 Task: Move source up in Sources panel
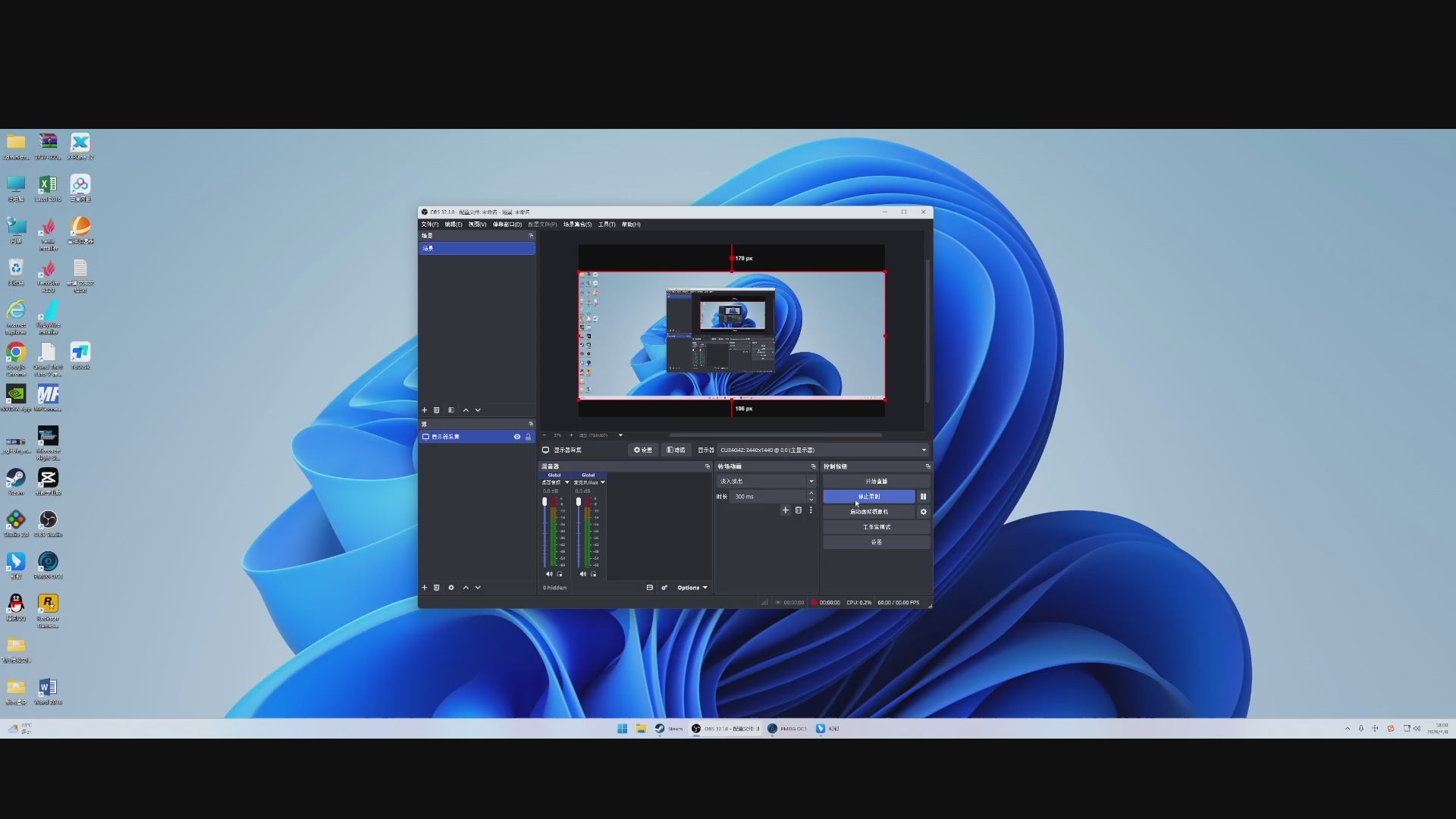(x=466, y=588)
